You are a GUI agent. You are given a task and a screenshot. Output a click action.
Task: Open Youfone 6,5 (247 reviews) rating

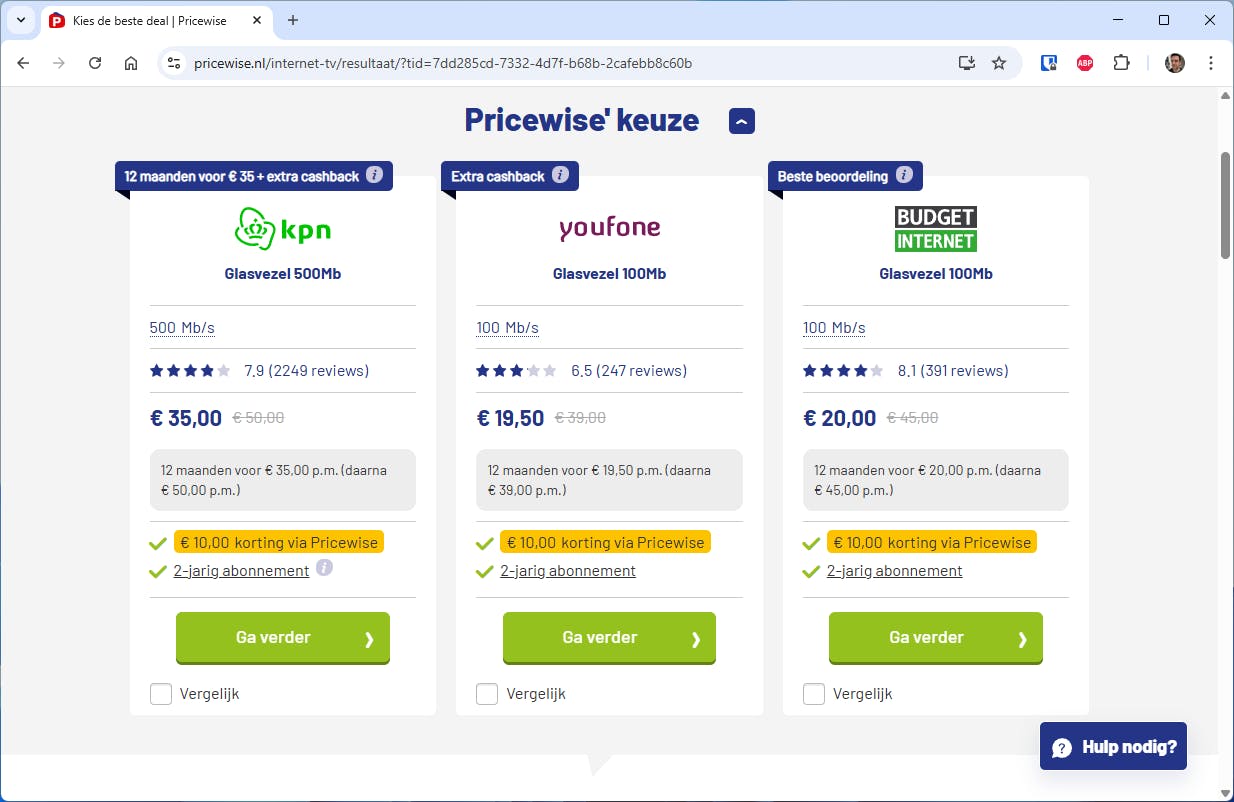pyautogui.click(x=581, y=371)
